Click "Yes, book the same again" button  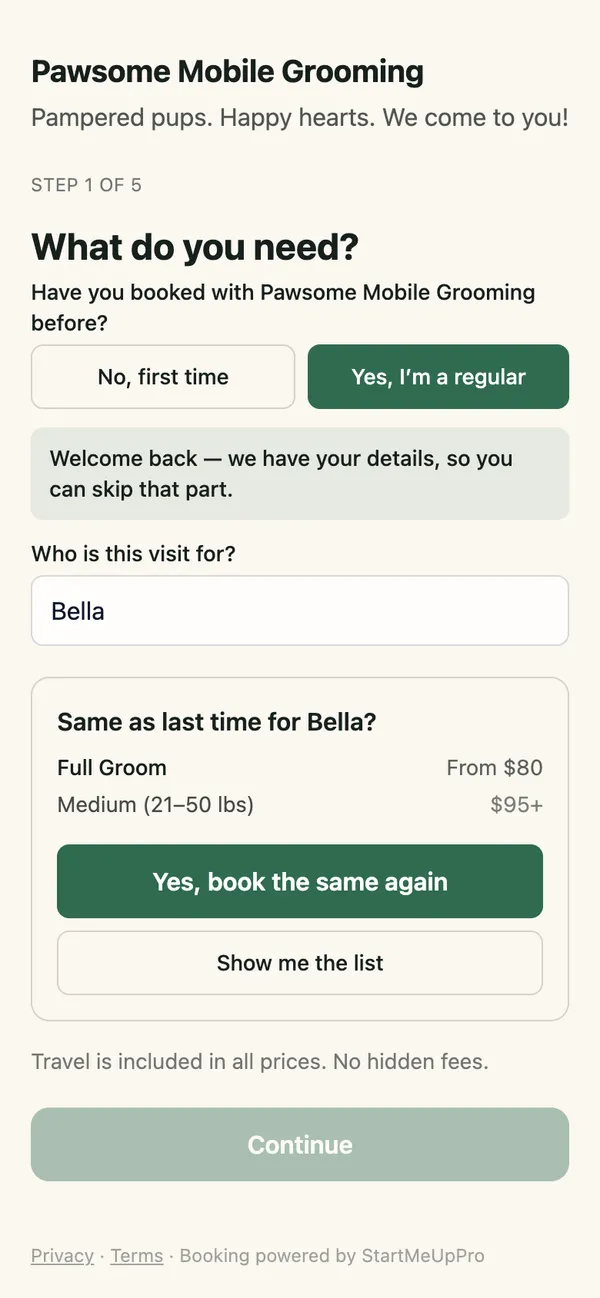click(x=300, y=882)
